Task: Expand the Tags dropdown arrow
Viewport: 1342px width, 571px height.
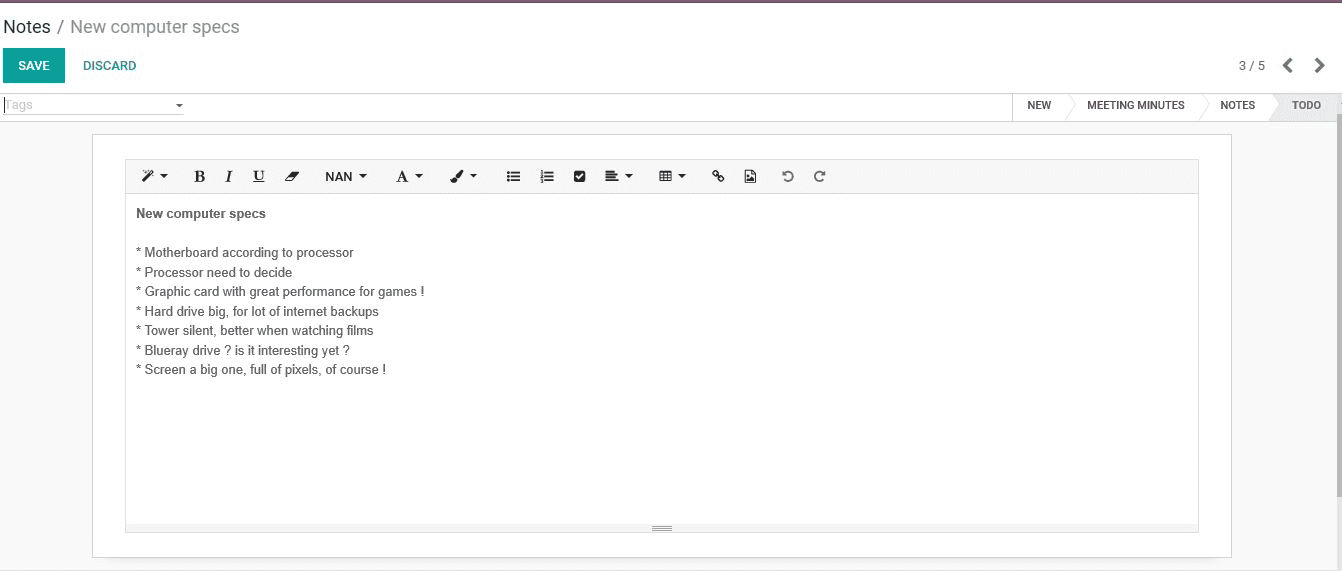Action: (x=179, y=105)
